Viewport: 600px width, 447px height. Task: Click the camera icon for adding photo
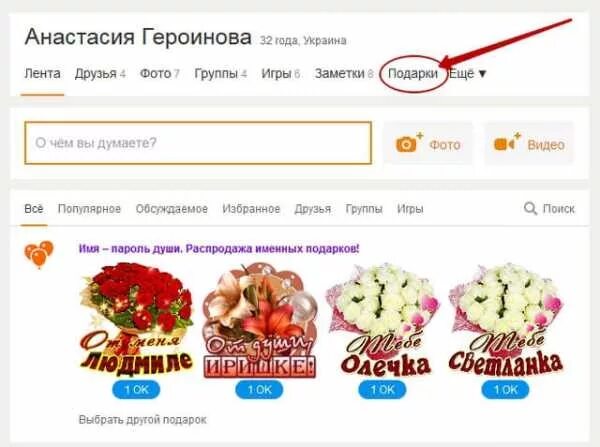pos(409,142)
